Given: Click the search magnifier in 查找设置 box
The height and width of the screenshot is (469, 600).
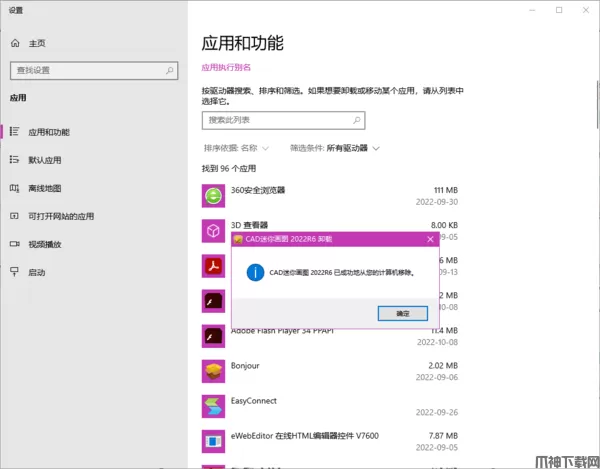Looking at the screenshot, I should point(170,70).
